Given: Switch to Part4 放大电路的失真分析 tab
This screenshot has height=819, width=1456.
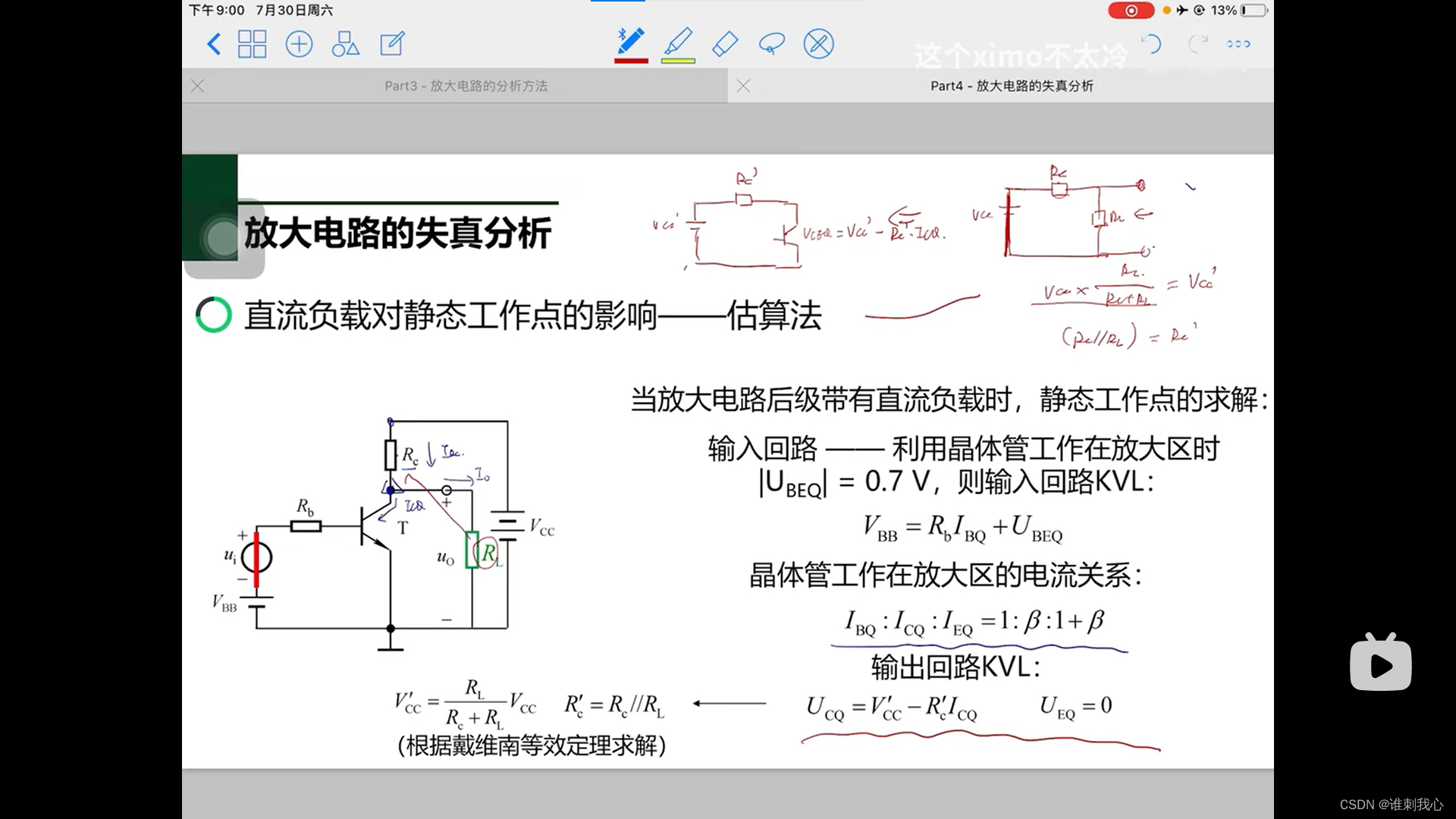Looking at the screenshot, I should [1012, 86].
